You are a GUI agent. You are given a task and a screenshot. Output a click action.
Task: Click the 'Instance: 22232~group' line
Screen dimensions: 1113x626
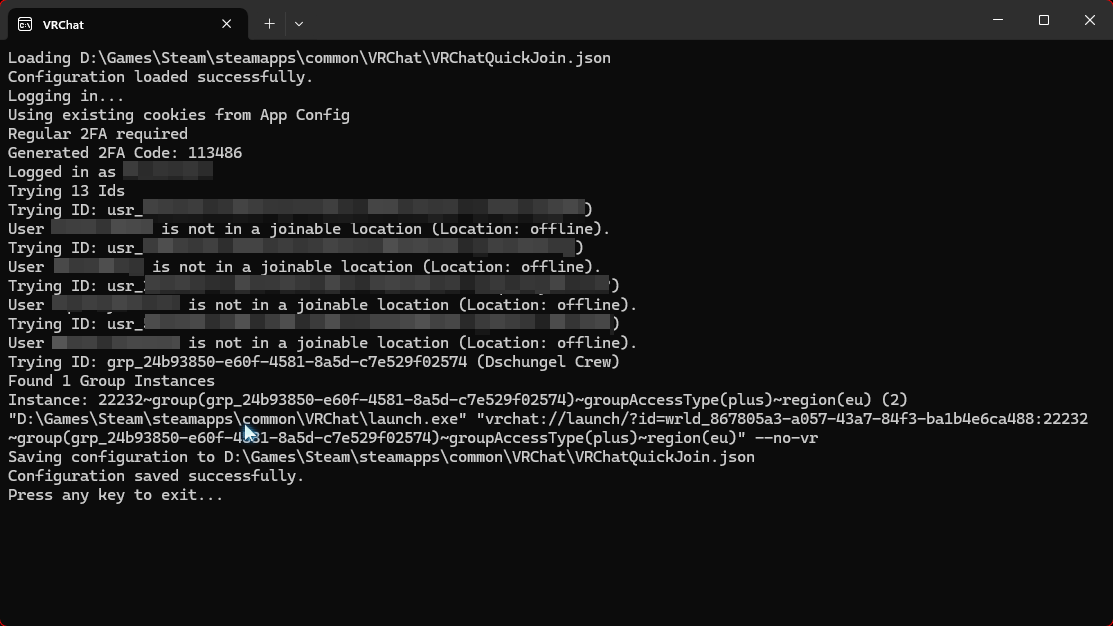(458, 400)
